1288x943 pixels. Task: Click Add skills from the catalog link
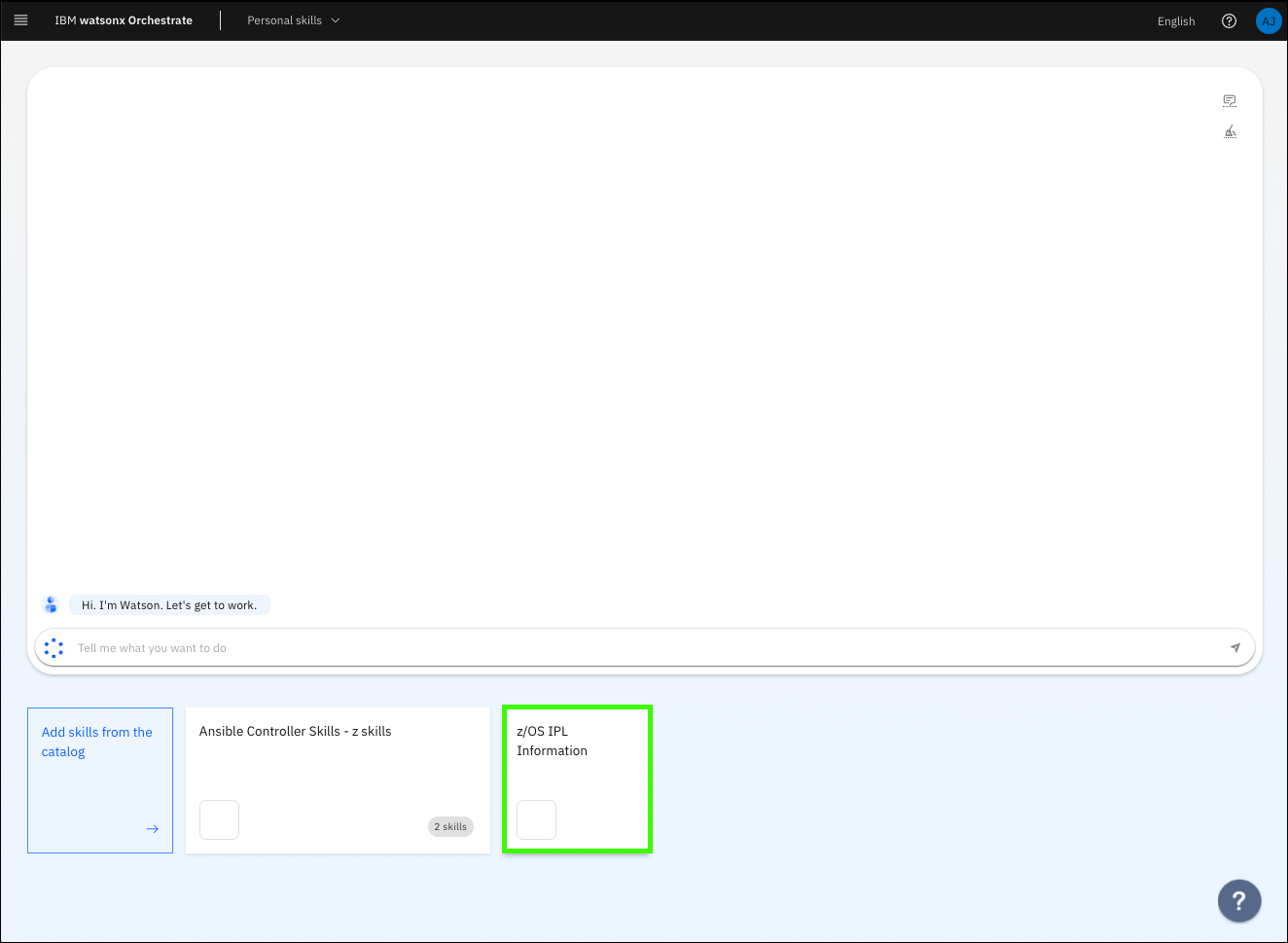(96, 742)
